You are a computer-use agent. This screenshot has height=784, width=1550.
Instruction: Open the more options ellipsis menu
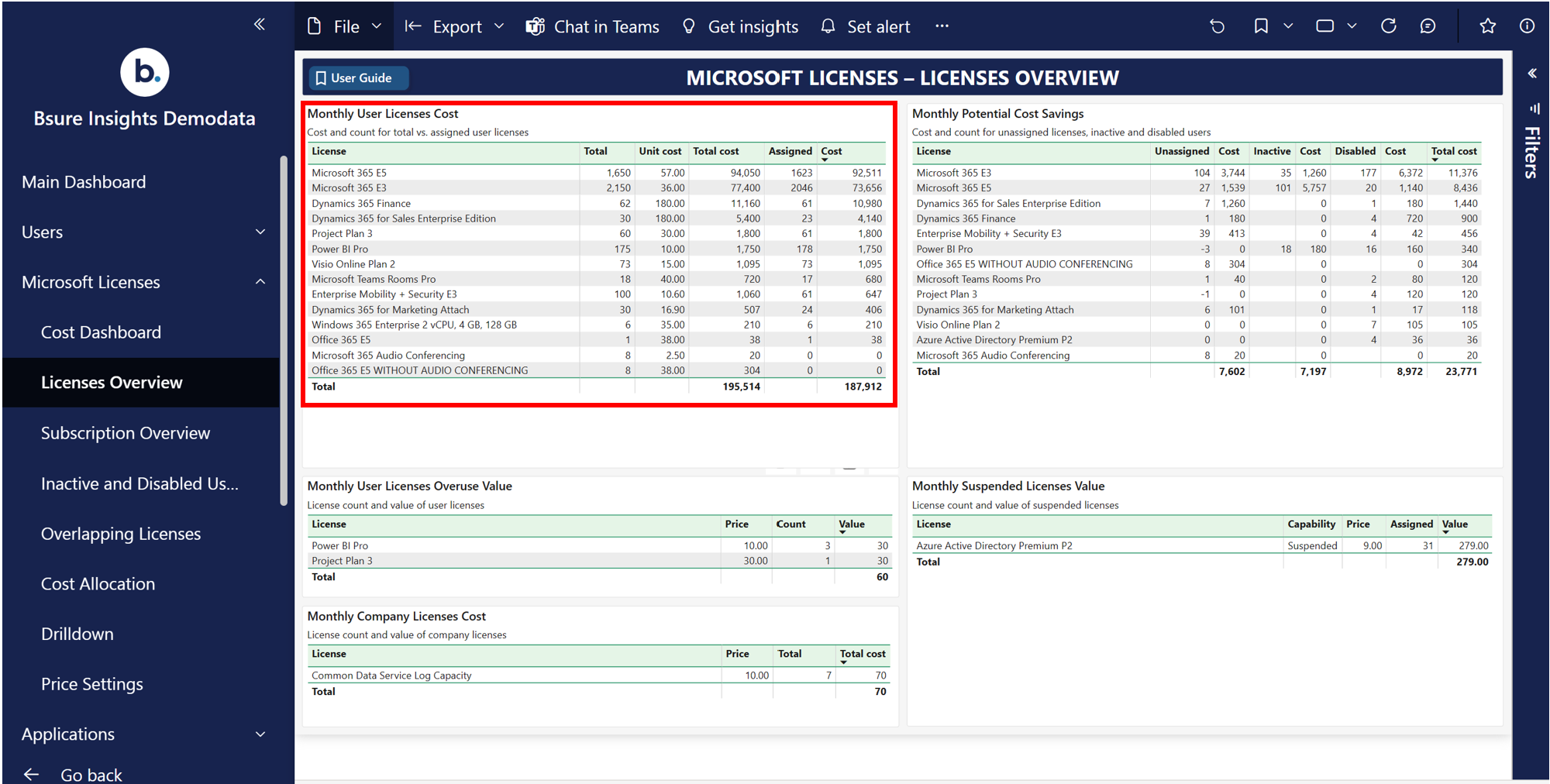(x=942, y=26)
